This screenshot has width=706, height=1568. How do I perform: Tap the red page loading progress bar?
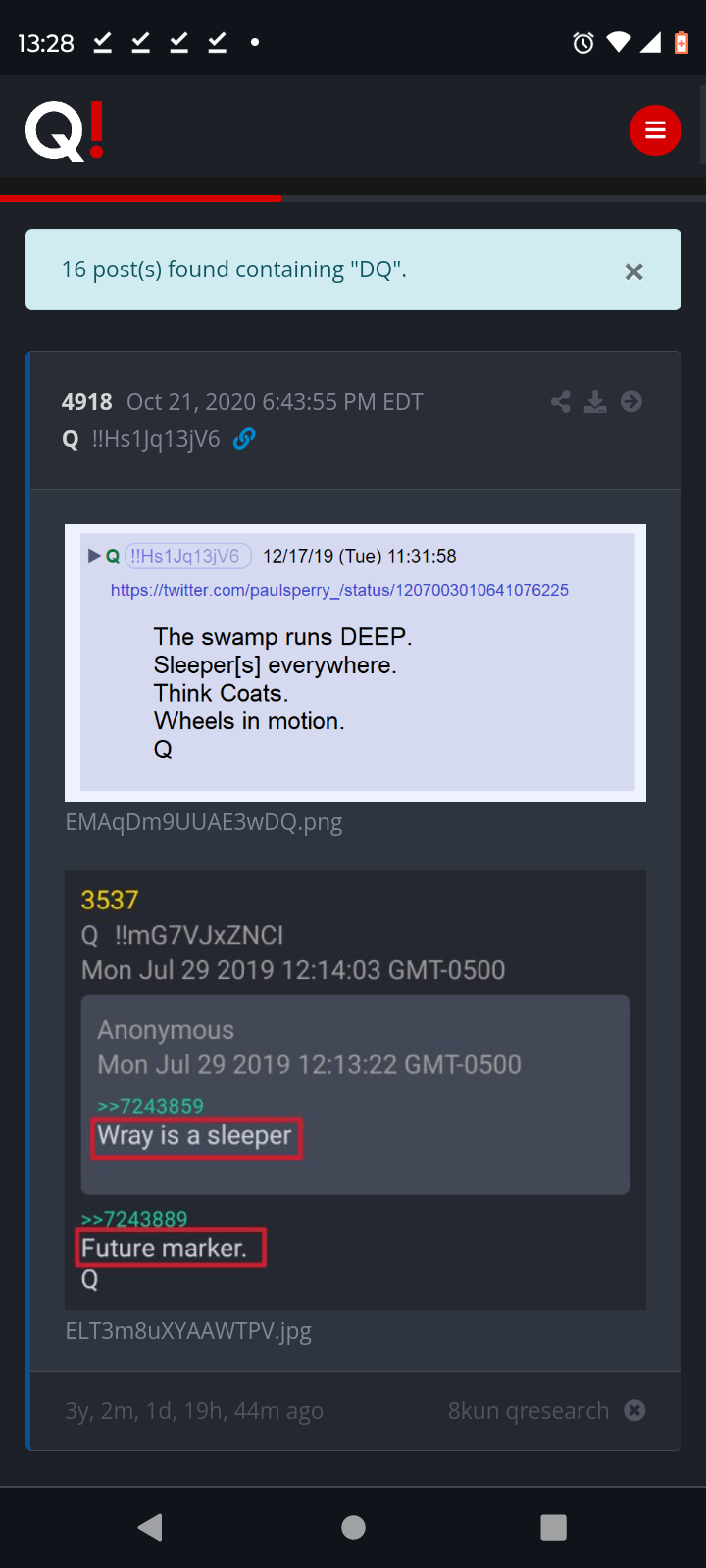coord(141,198)
